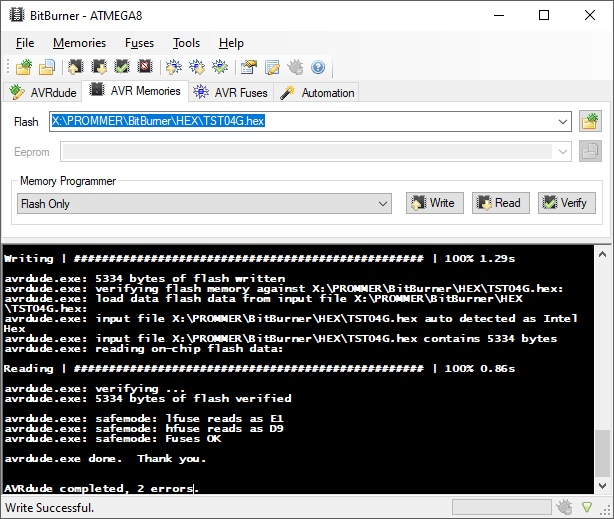Viewport: 614px width, 519px height.
Task: Browse for flash file using folder button
Action: click(x=590, y=121)
